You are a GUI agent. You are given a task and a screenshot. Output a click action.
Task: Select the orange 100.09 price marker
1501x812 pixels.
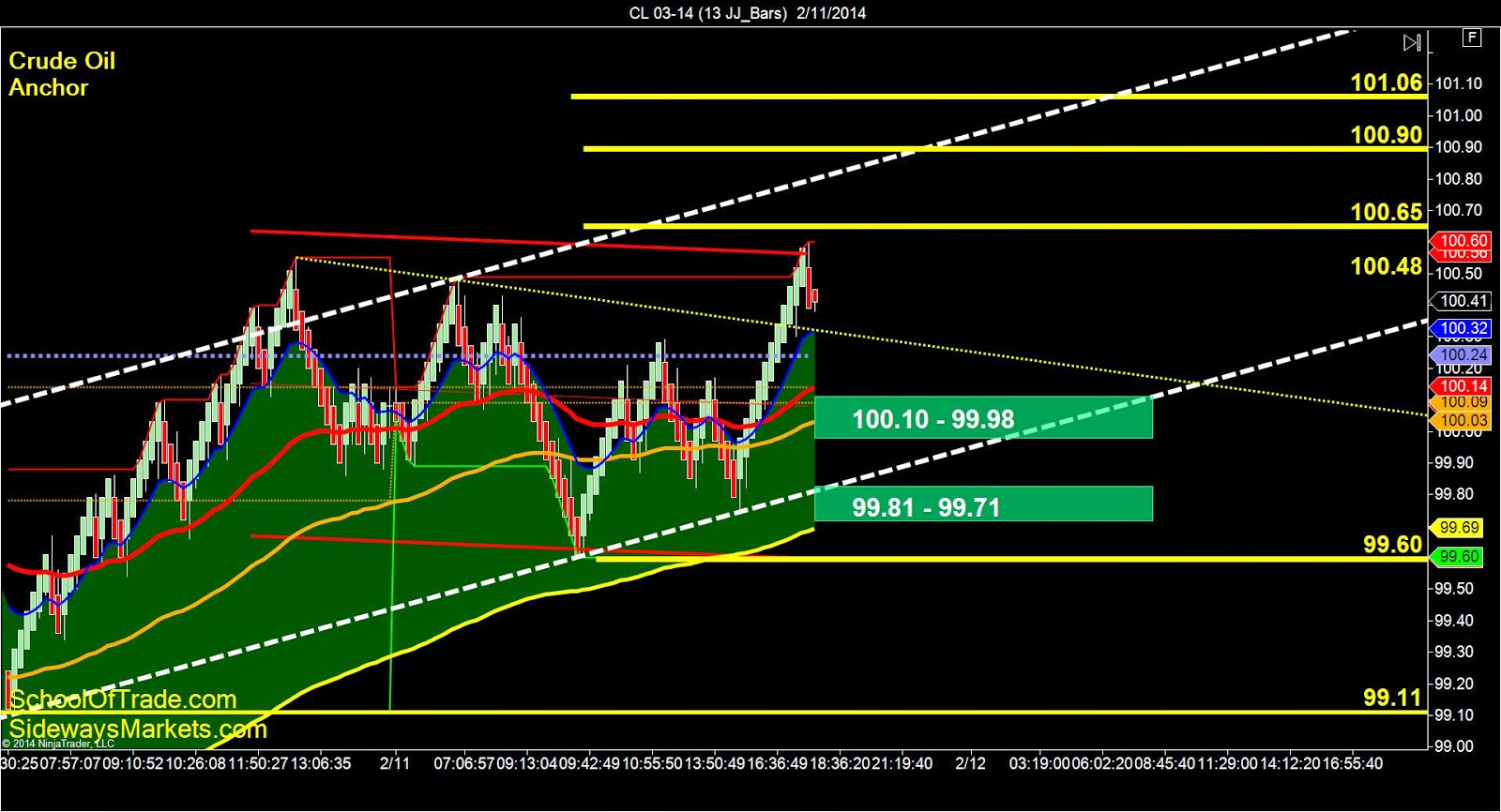pos(1463,402)
